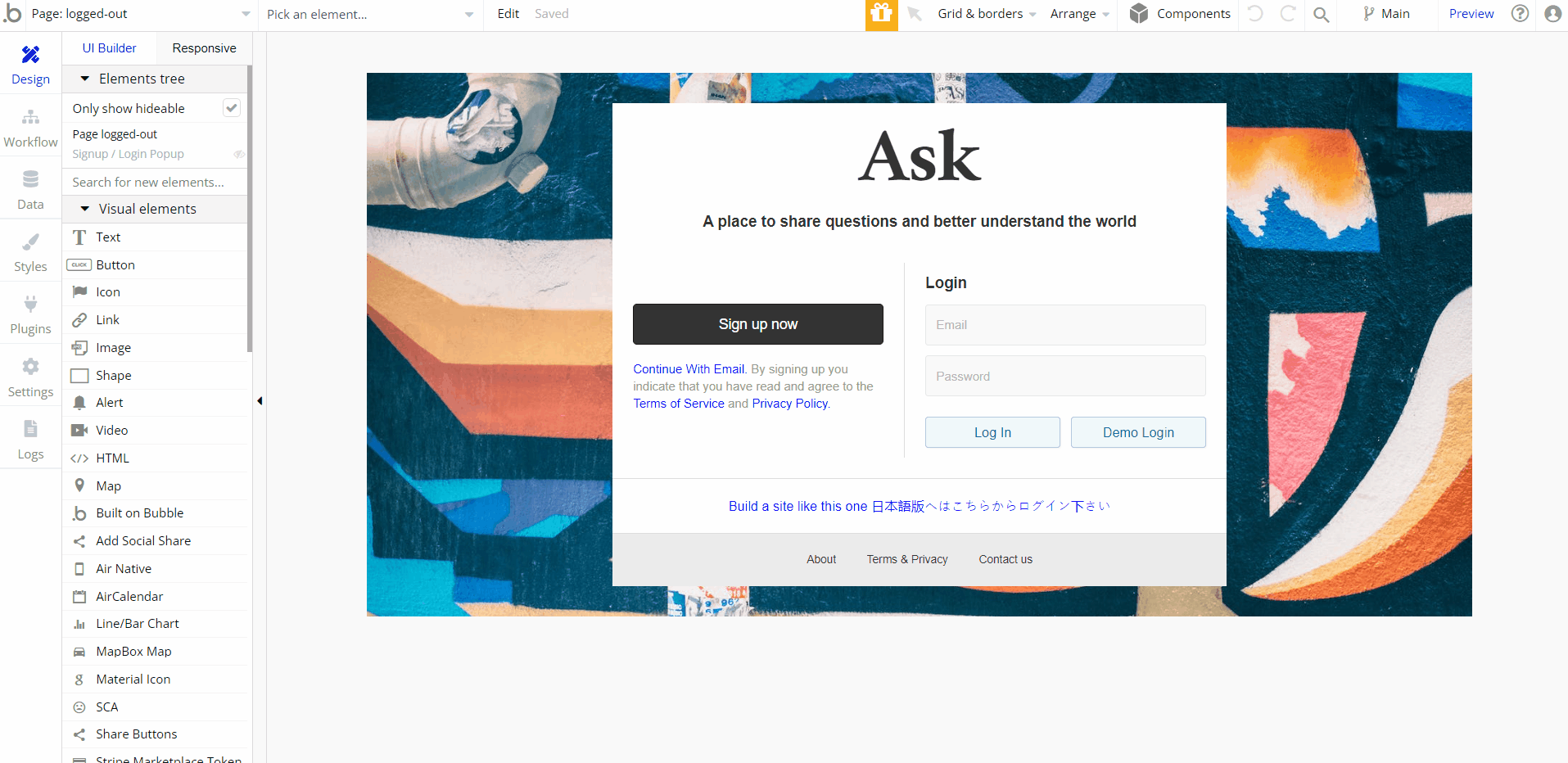This screenshot has width=1568, height=763.
Task: Select the Line/Bar Chart element
Action: pos(156,624)
